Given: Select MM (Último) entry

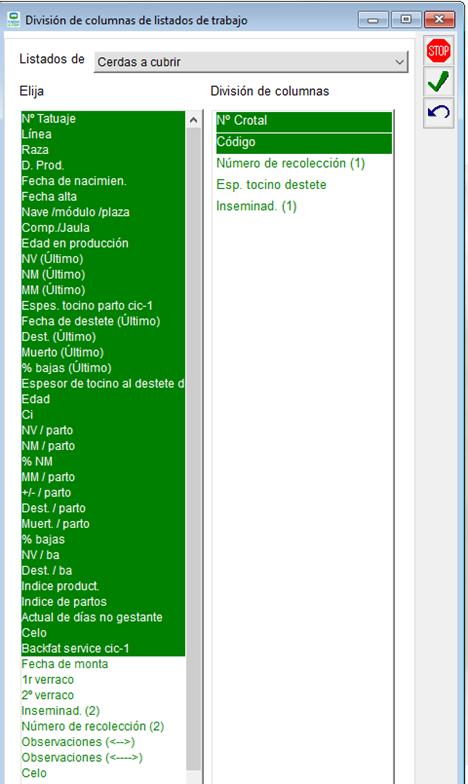Looking at the screenshot, I should coord(103,290).
